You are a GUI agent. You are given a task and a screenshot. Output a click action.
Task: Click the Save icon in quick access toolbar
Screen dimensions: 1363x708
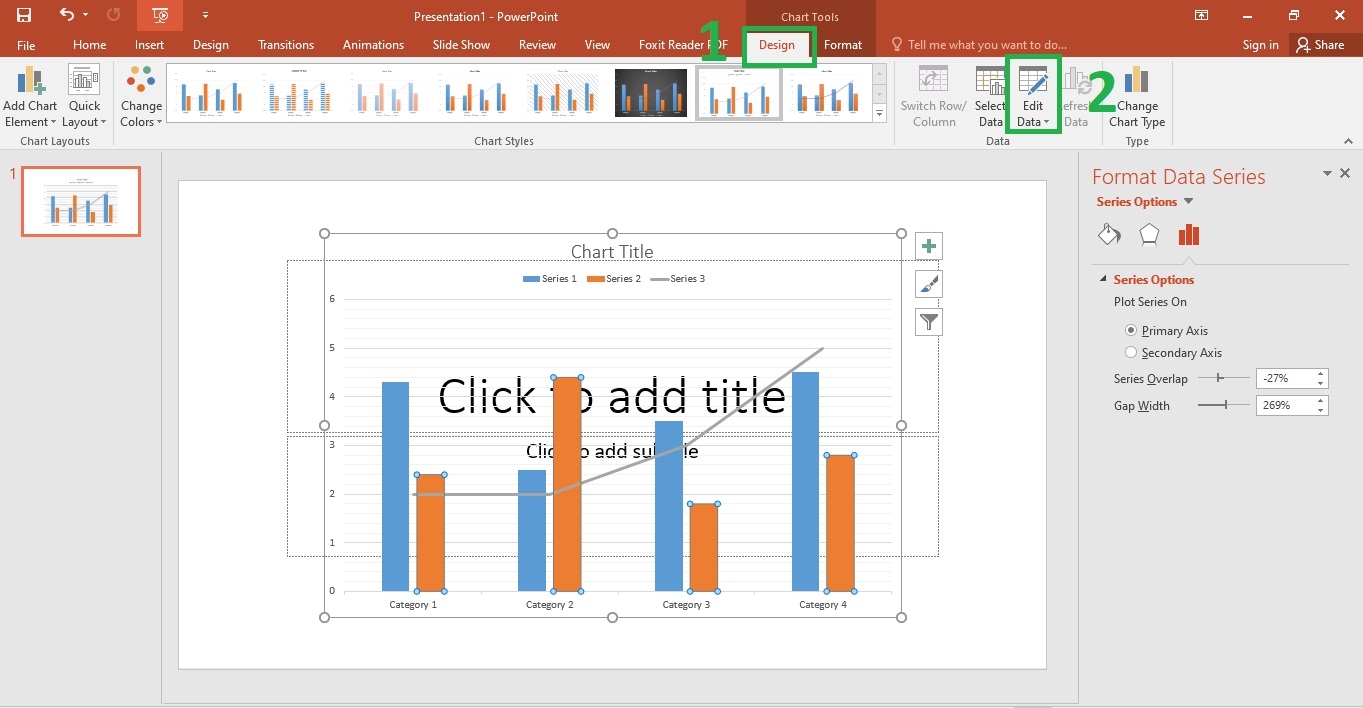pyautogui.click(x=24, y=15)
